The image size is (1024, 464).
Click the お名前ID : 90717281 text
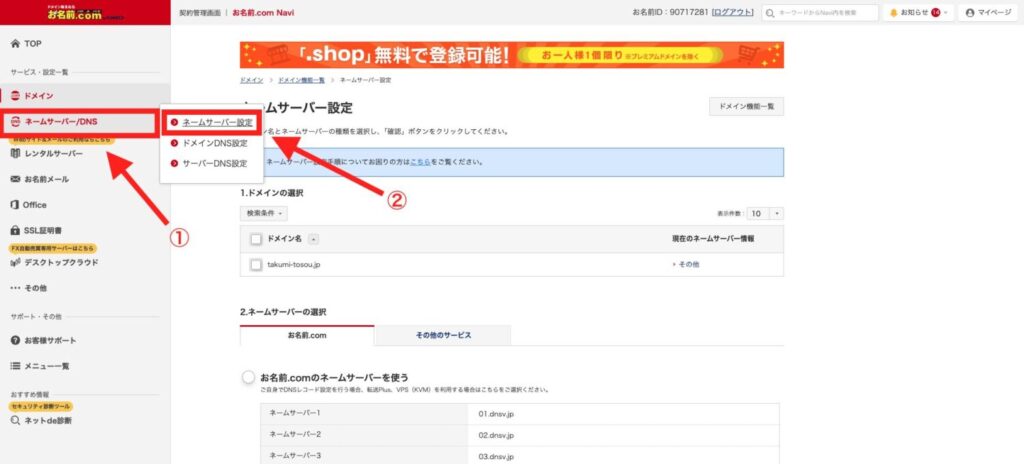pos(671,12)
